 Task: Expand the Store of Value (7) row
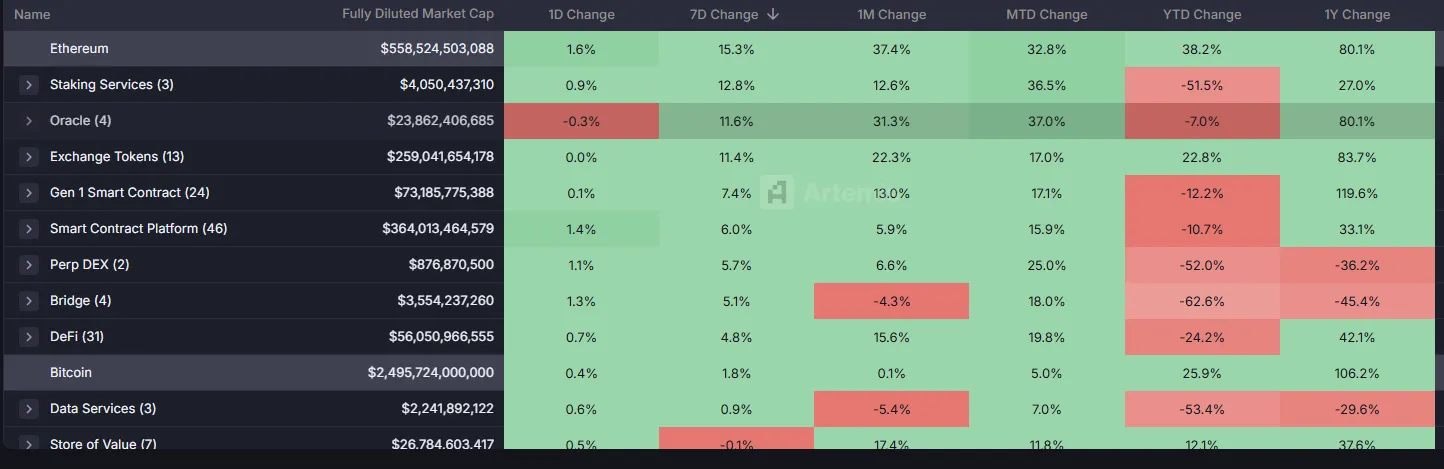(28, 443)
